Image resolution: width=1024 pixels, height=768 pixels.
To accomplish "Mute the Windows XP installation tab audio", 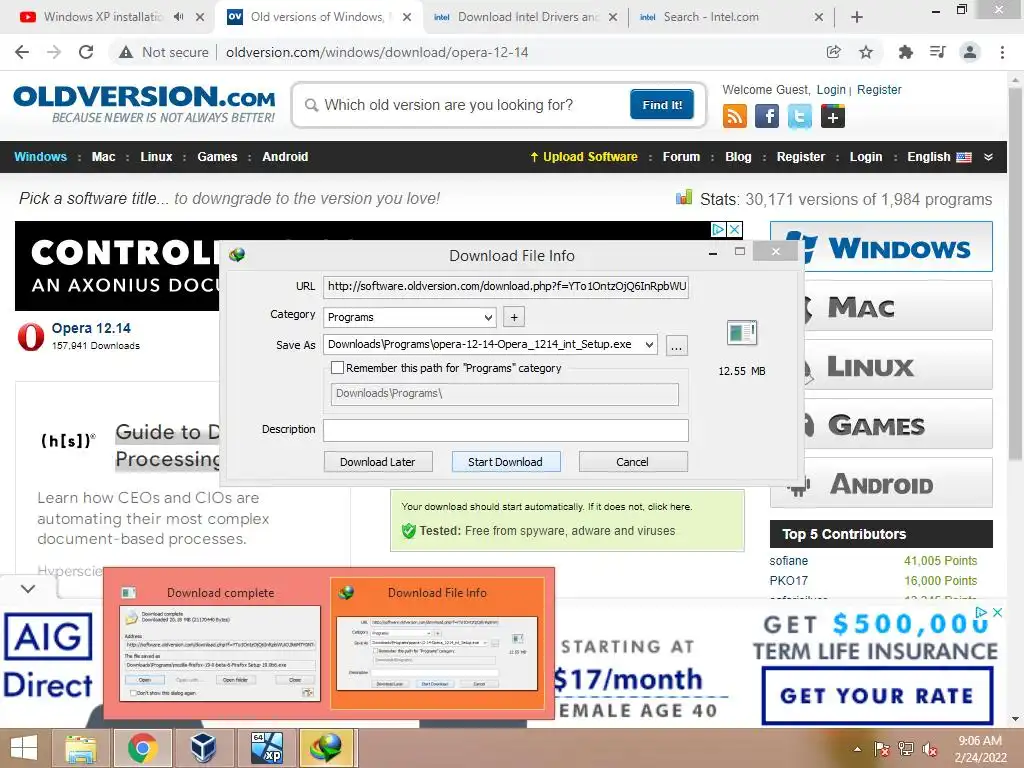I will pyautogui.click(x=178, y=17).
